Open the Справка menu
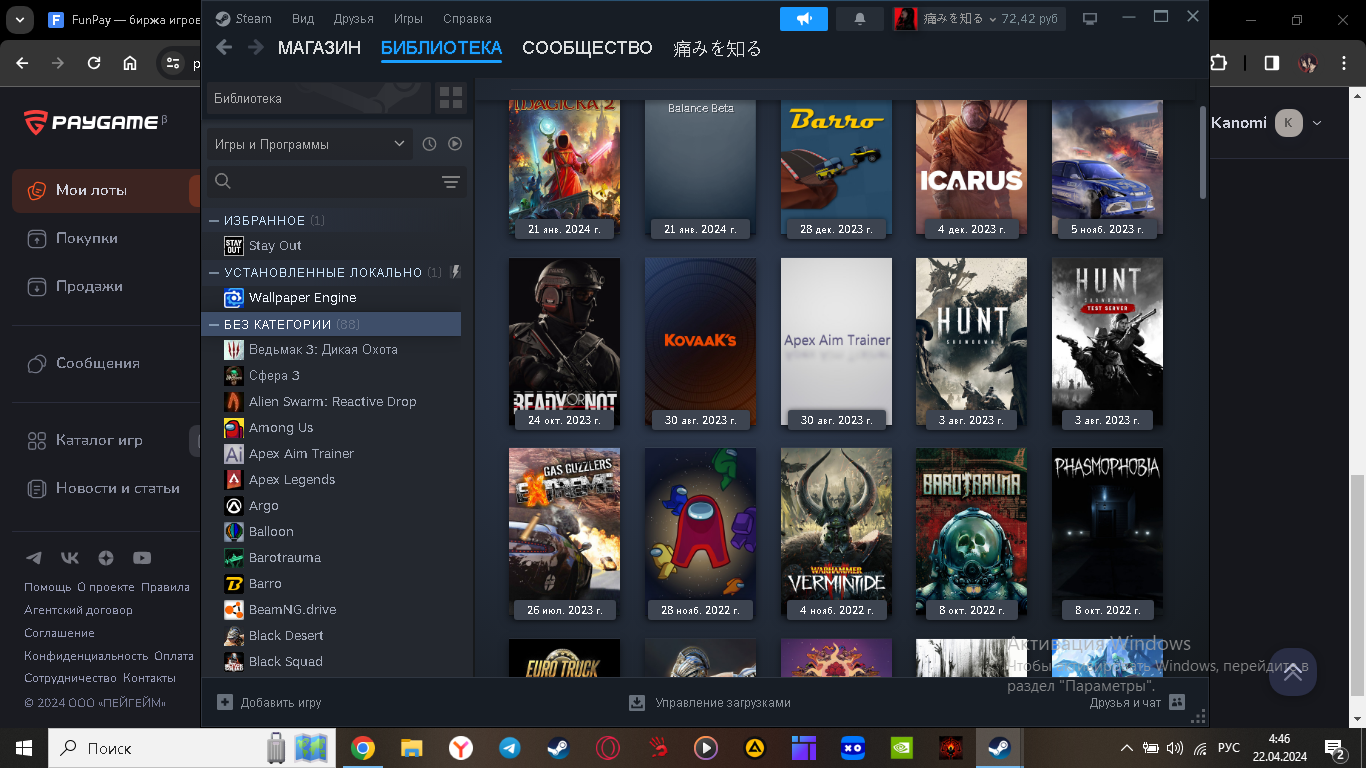Image resolution: width=1366 pixels, height=768 pixels. [467, 18]
